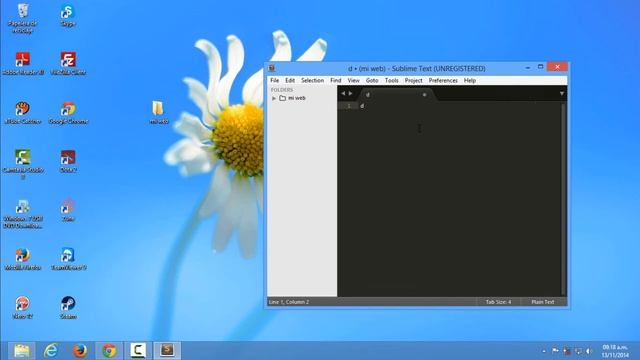Close the Sublime Text window
This screenshot has height=360, width=640.
557,67
